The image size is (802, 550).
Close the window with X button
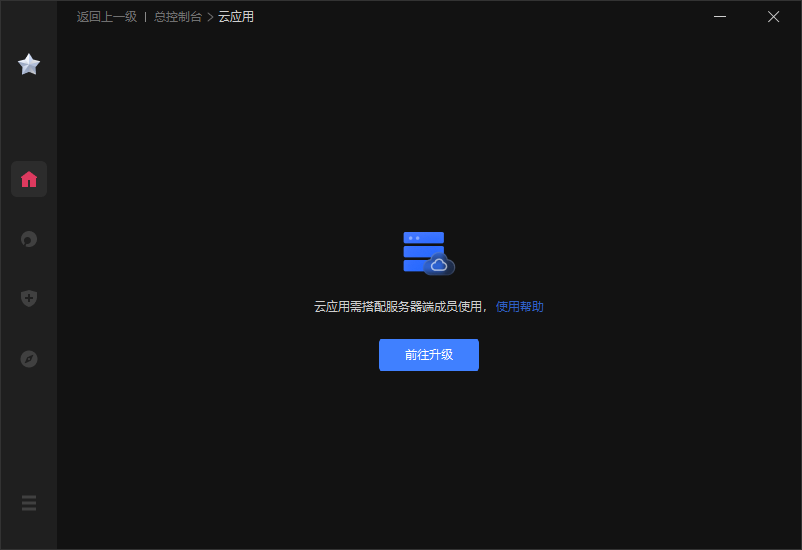(x=773, y=17)
